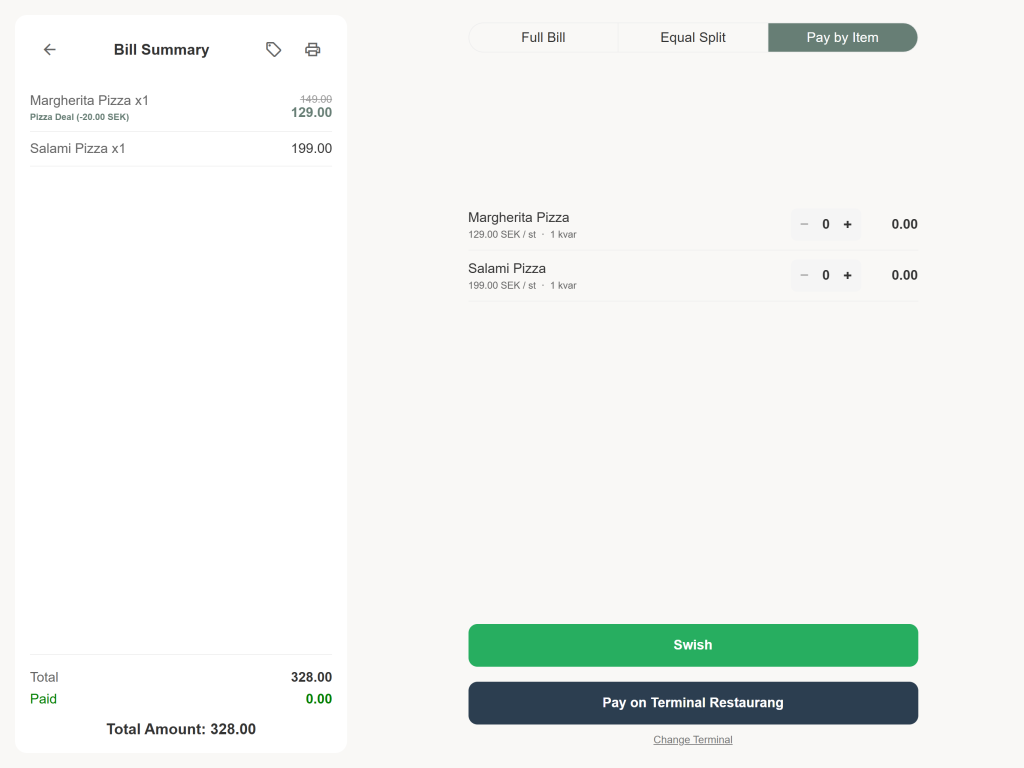This screenshot has width=1024, height=768.
Task: Click the 129.00 SEK / st label
Action: pos(502,234)
